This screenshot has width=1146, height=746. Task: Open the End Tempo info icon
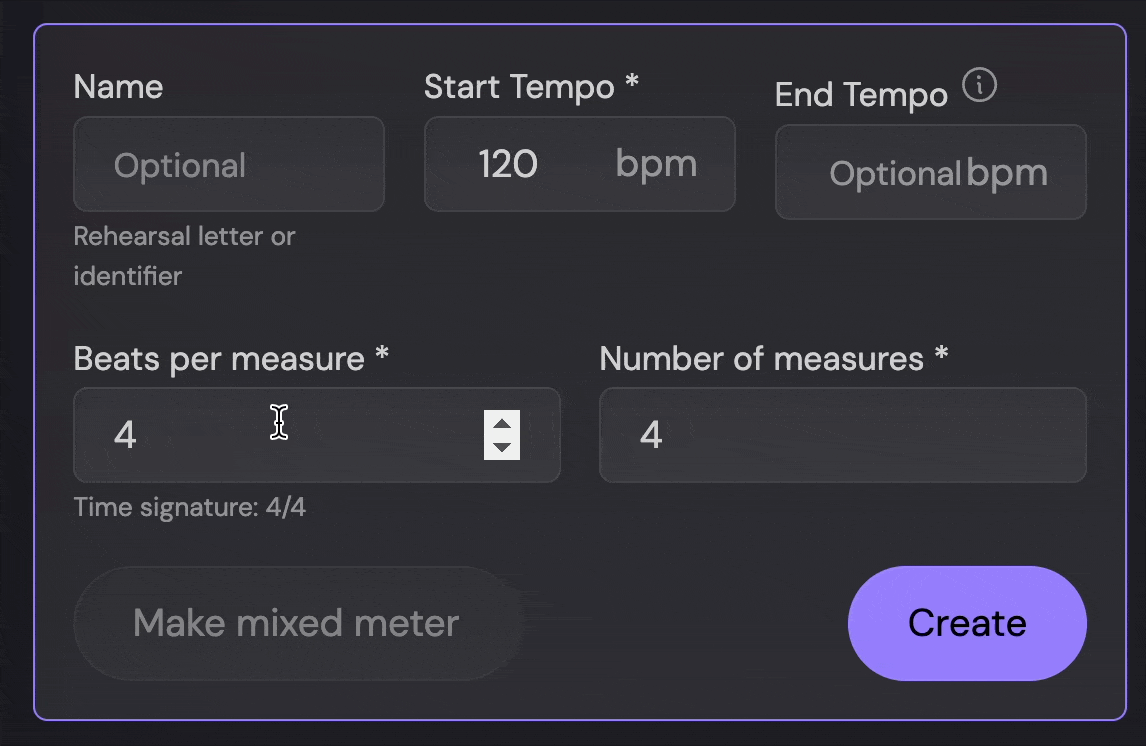[x=980, y=85]
